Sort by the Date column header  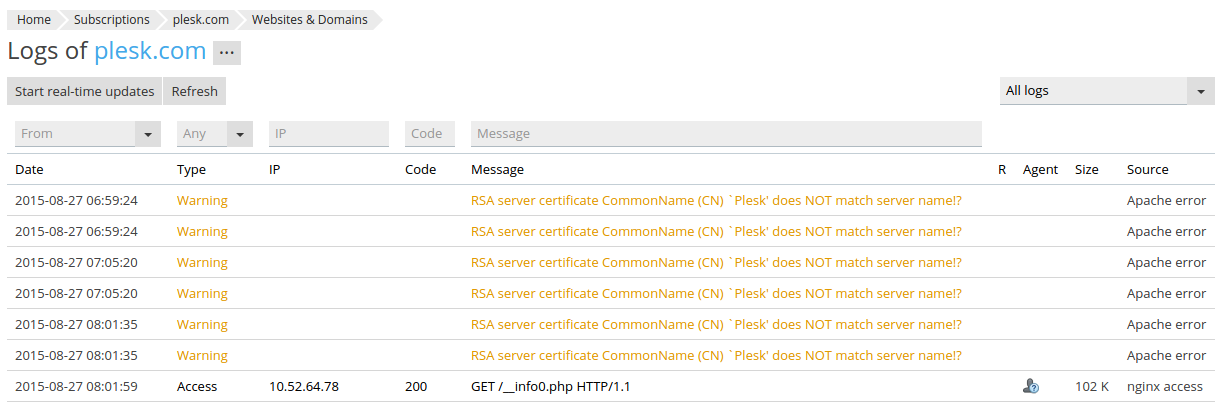(29, 170)
